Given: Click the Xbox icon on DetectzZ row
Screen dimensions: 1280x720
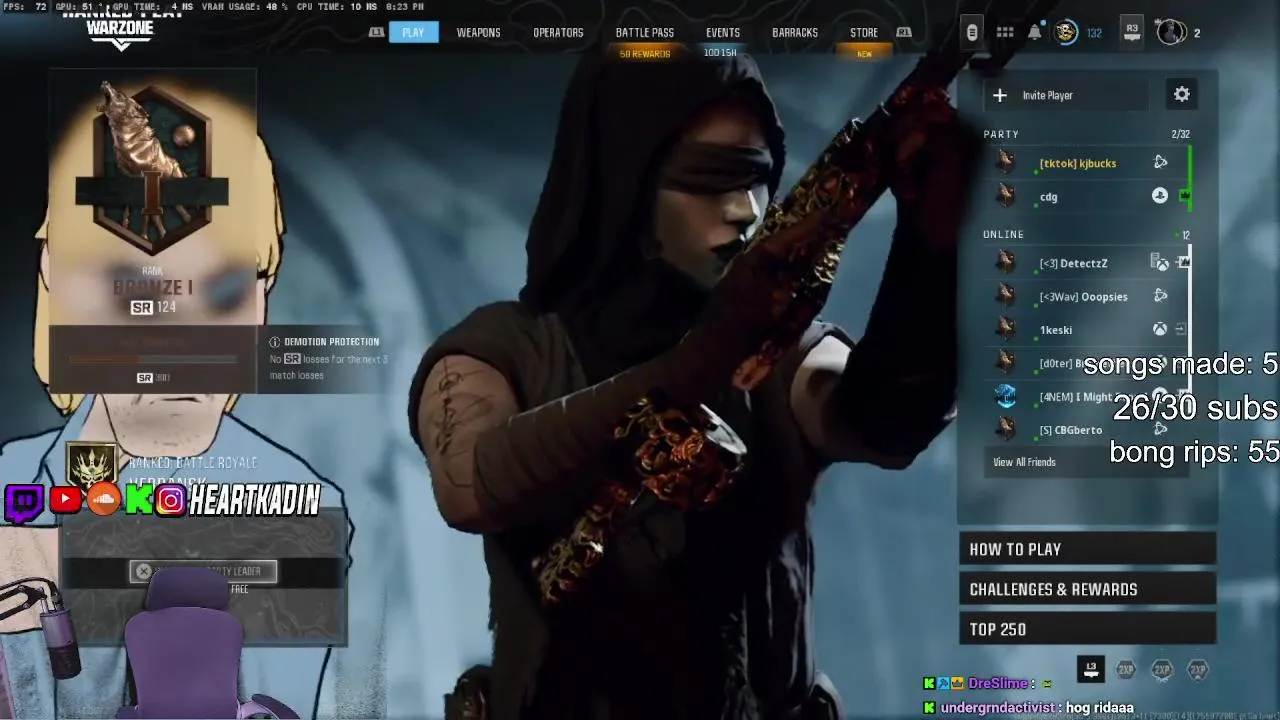Looking at the screenshot, I should coord(1160,263).
